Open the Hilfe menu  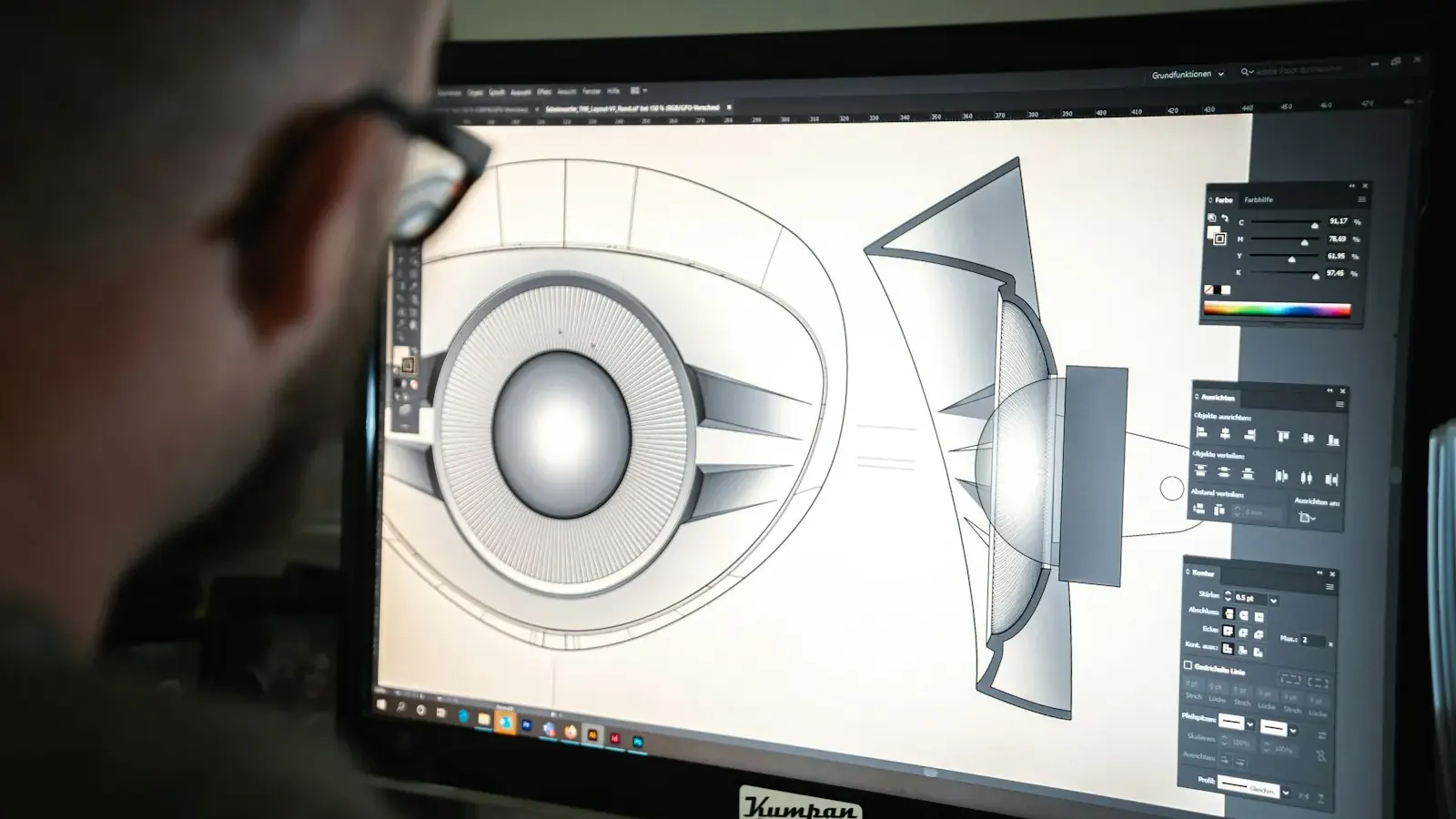coord(613,91)
